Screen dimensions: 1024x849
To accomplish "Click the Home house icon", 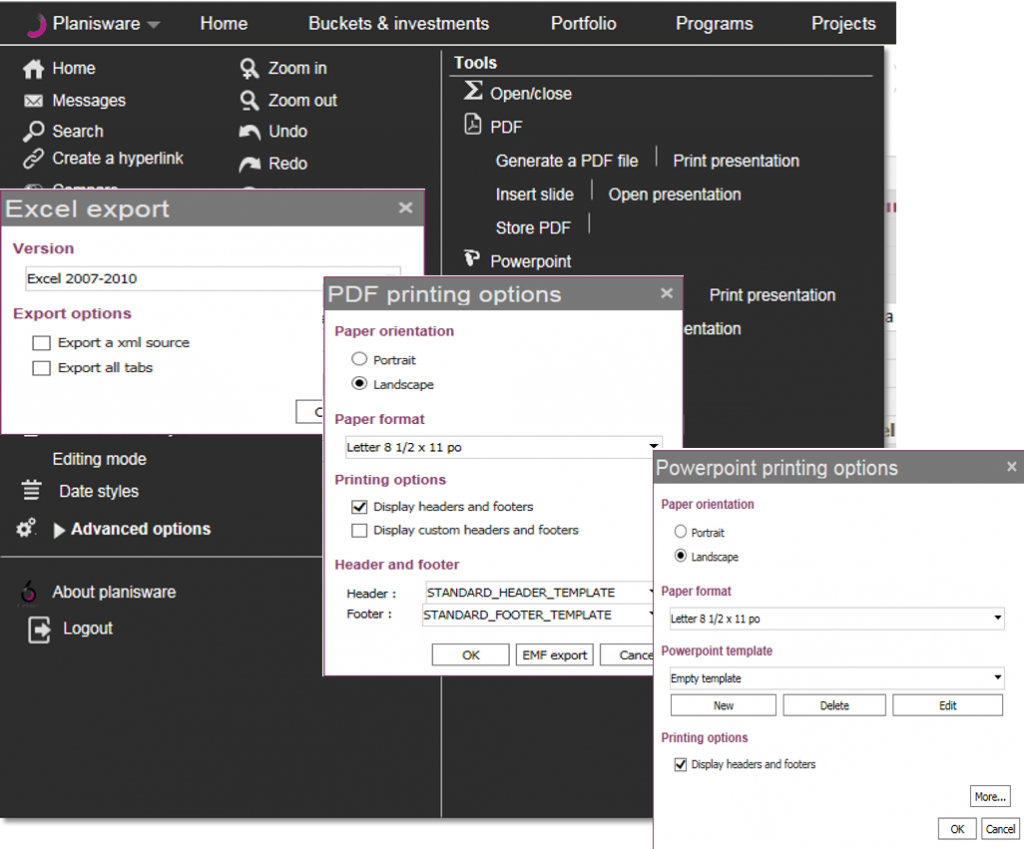I will [33, 69].
